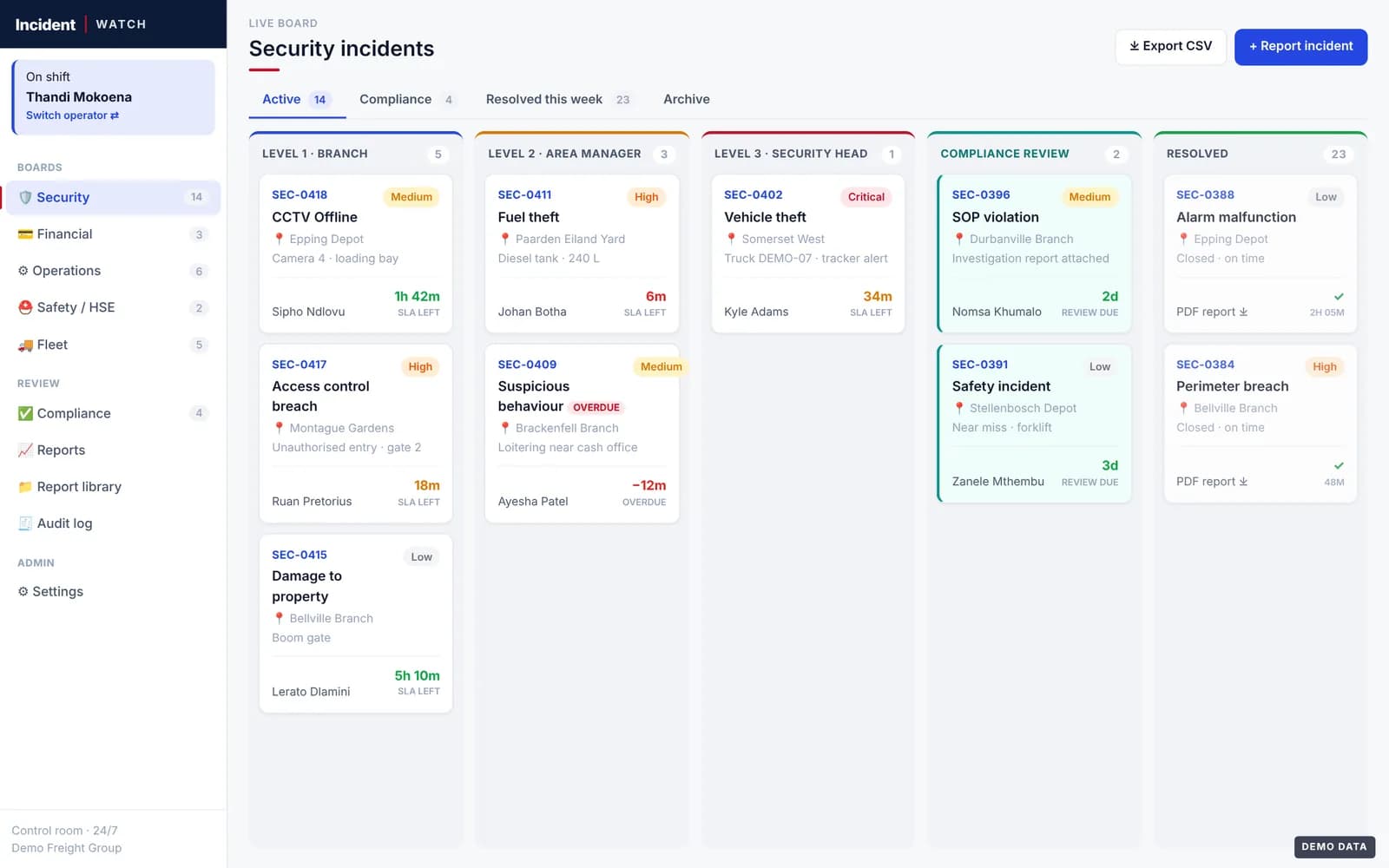Click the location pin beside Somerset West

(x=731, y=239)
